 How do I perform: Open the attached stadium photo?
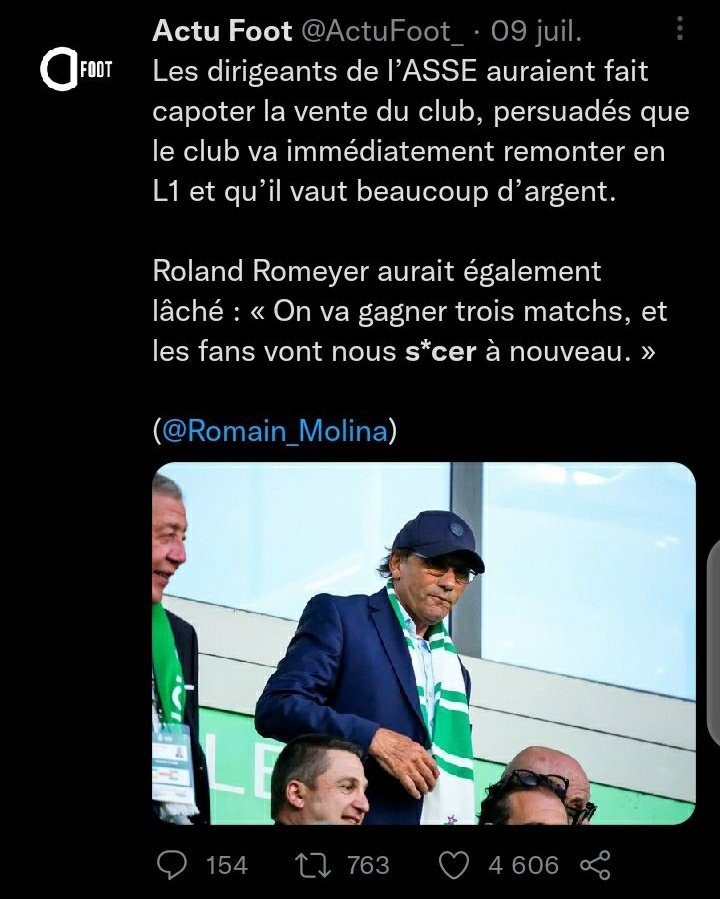pyautogui.click(x=424, y=643)
